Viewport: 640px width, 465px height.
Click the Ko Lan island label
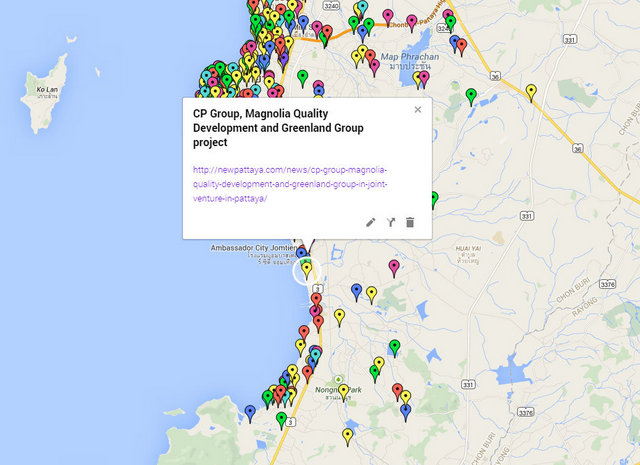[47, 89]
